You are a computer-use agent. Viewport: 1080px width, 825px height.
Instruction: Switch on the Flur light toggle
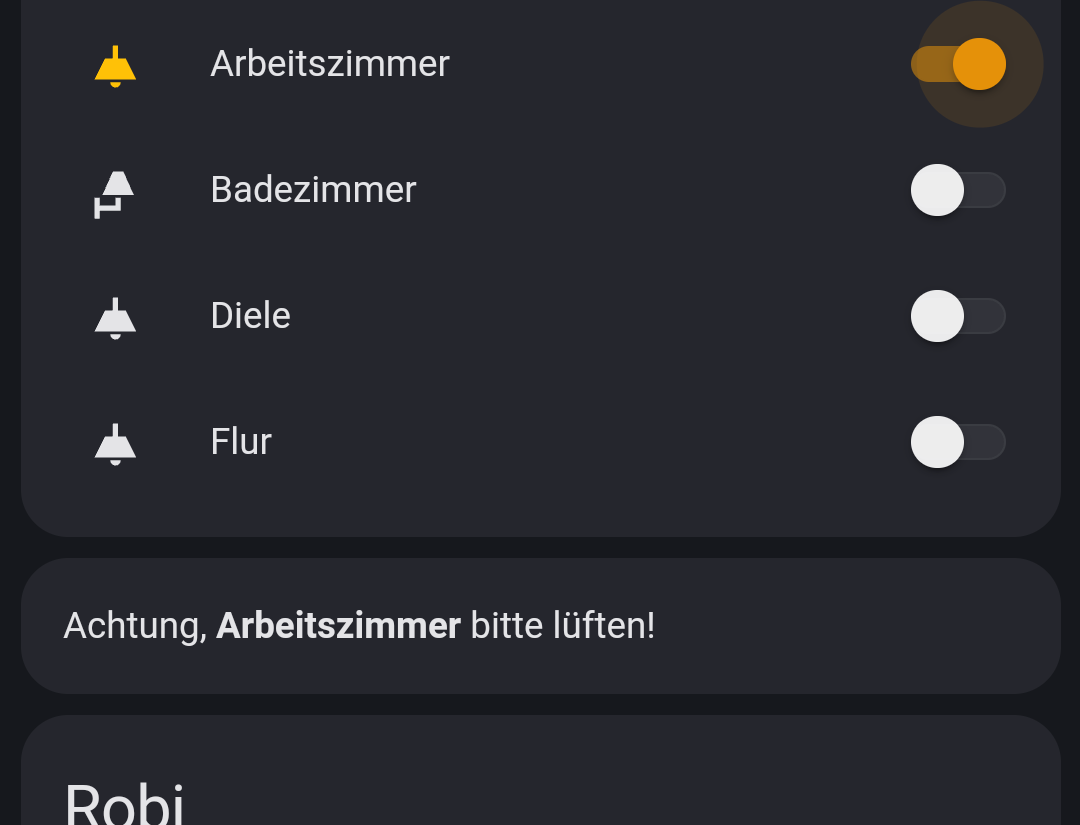pyautogui.click(x=958, y=442)
